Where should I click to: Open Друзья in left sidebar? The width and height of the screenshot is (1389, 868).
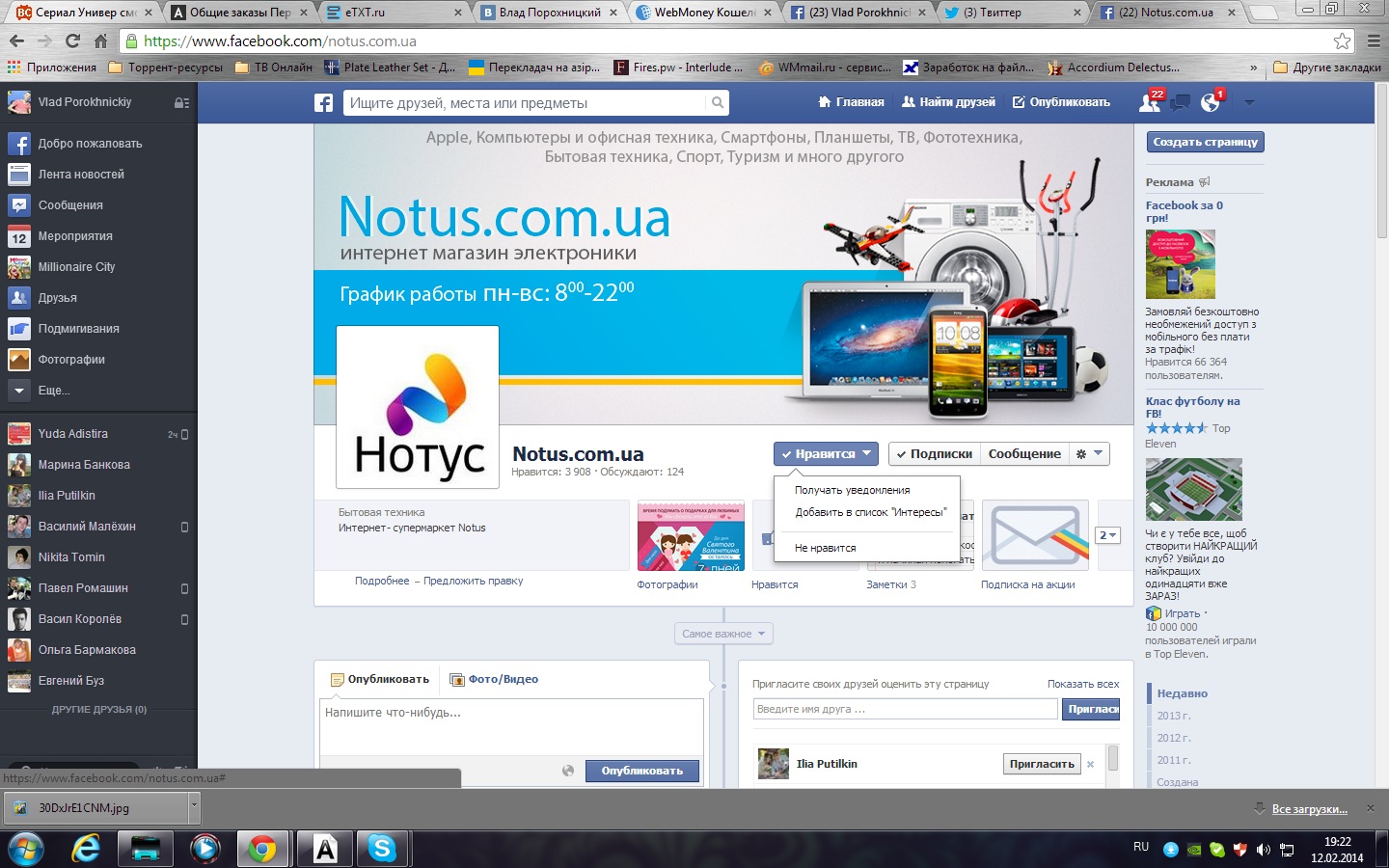pyautogui.click(x=57, y=298)
